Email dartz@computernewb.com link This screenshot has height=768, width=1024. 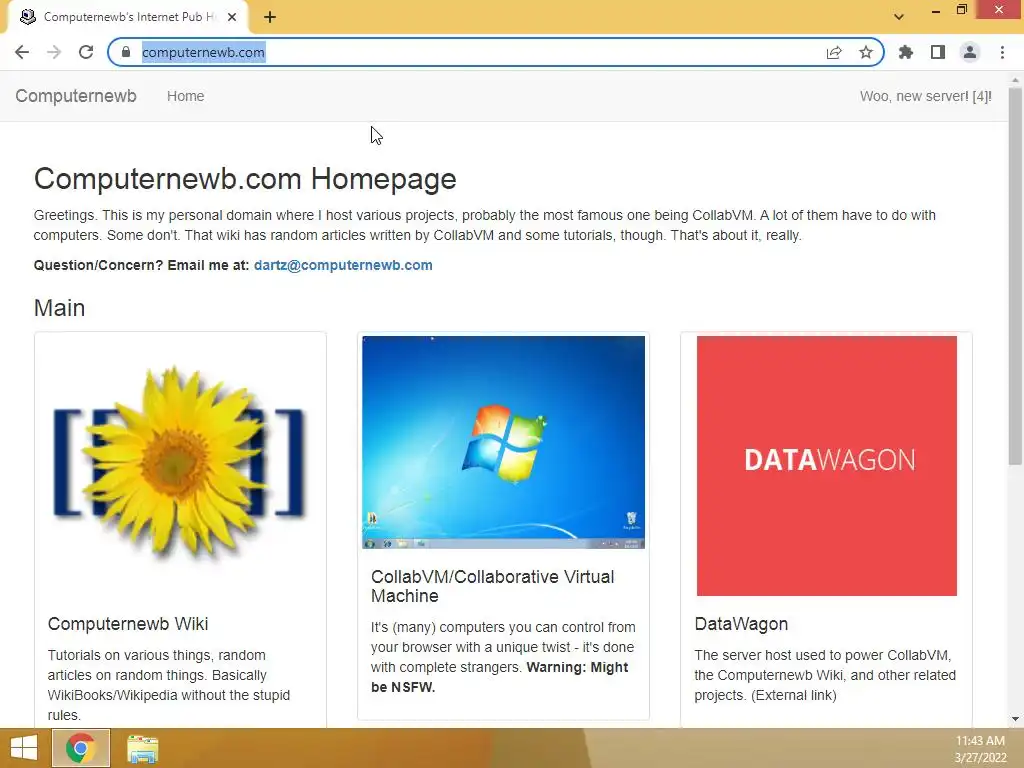[343, 265]
